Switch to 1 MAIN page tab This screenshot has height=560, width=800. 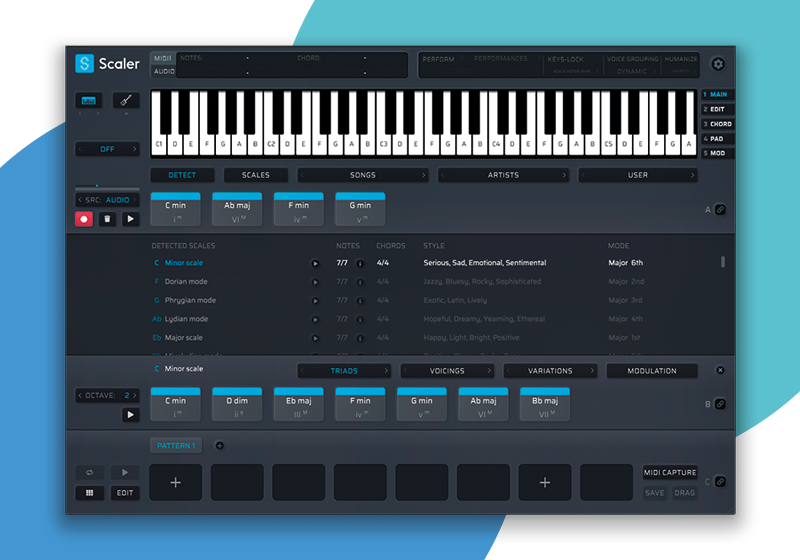coord(717,94)
